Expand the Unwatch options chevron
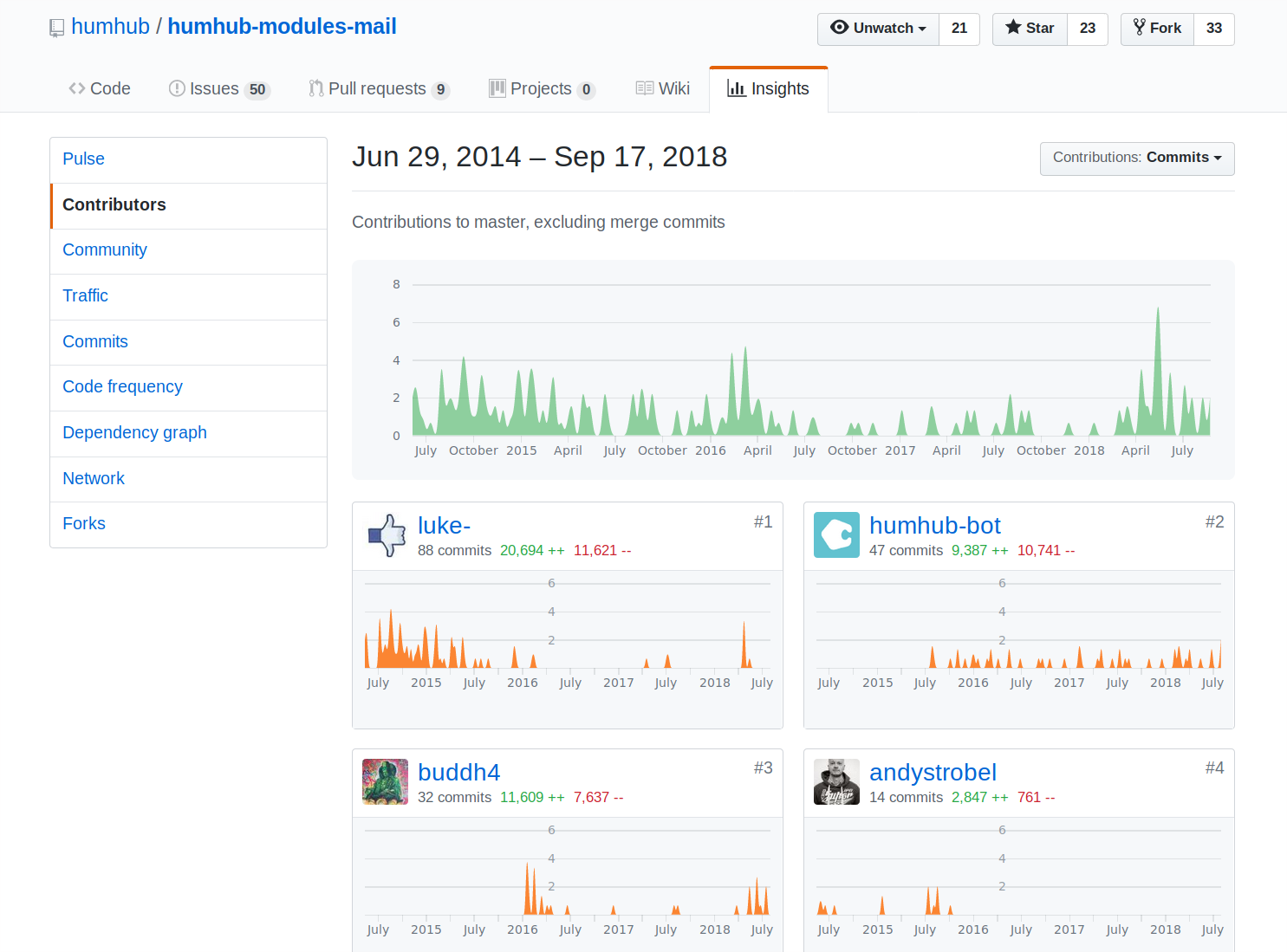 pos(921,29)
